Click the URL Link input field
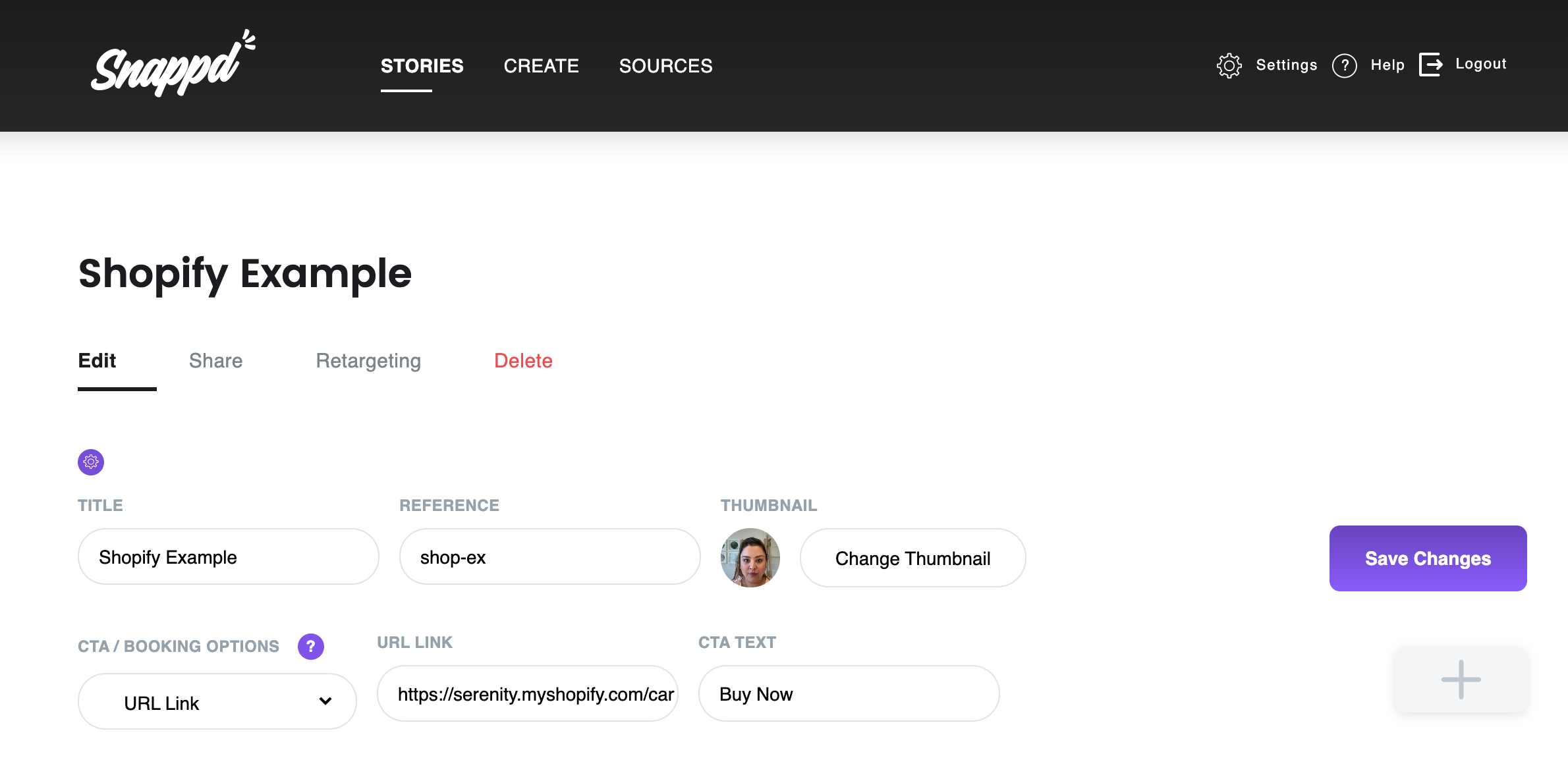Screen dimensions: 1568x781 527,693
